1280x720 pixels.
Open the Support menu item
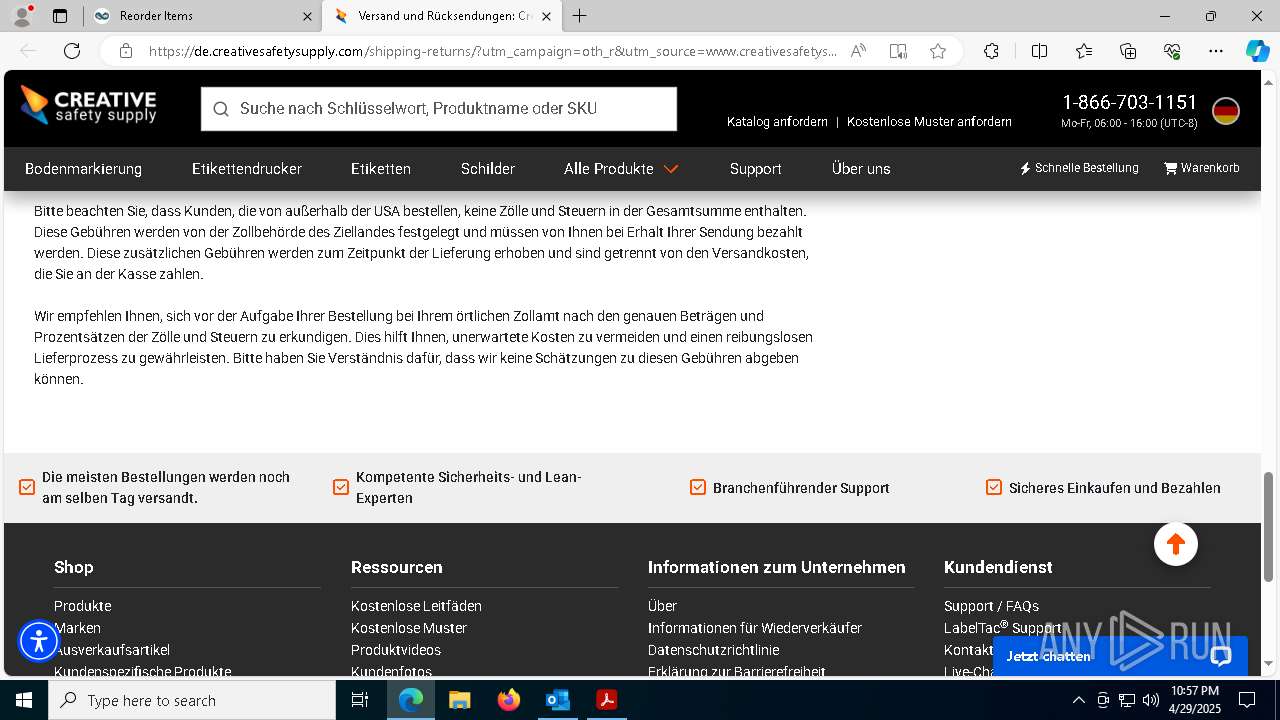(x=755, y=169)
